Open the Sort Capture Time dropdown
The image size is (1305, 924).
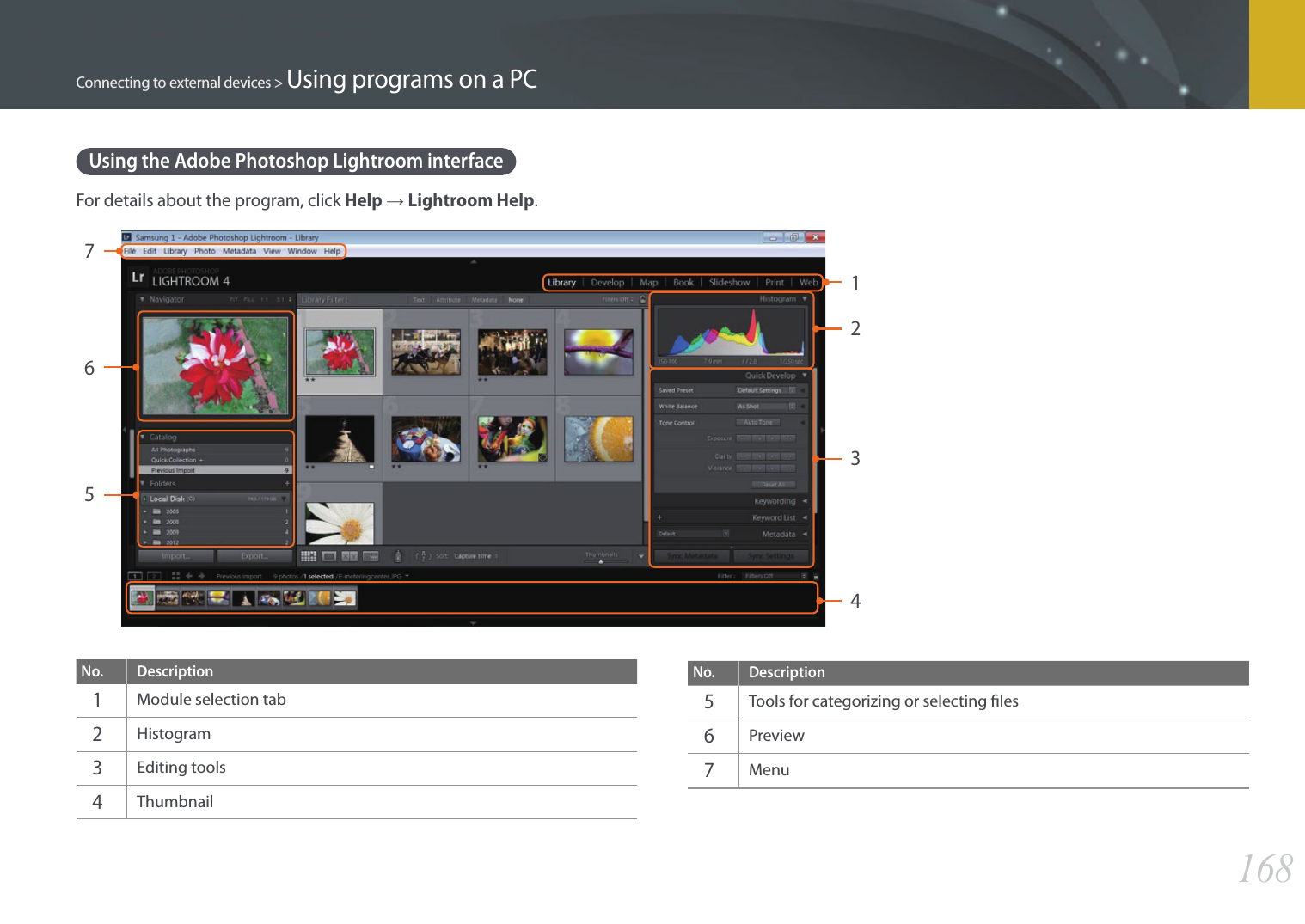[476, 556]
